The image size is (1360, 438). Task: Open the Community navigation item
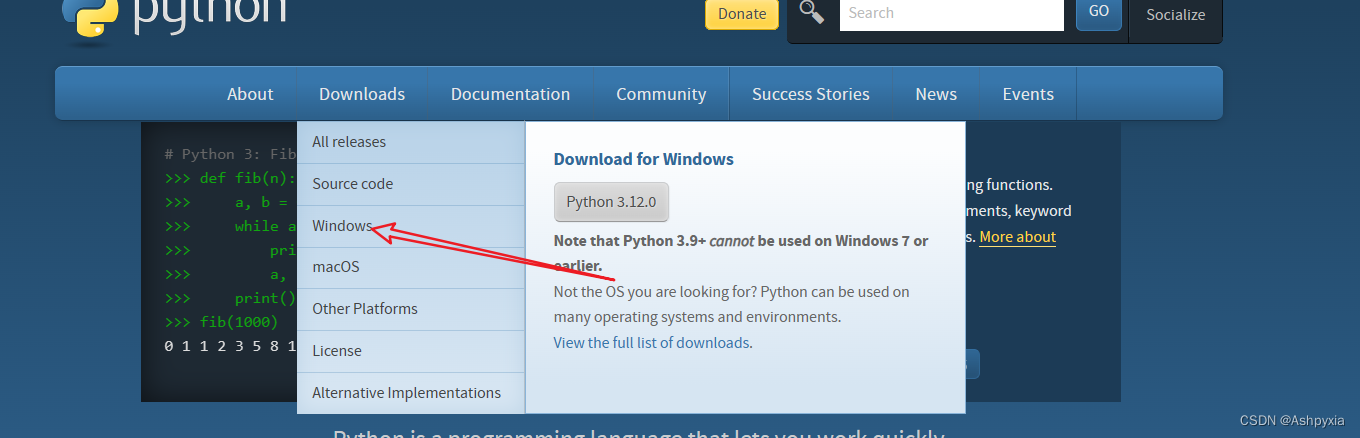click(661, 94)
